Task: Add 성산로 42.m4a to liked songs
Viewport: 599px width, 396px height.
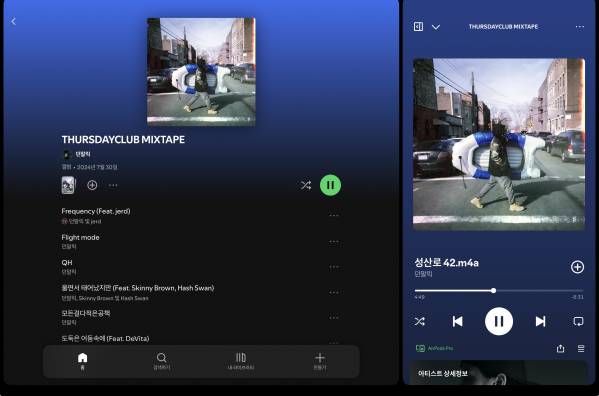Action: [x=577, y=267]
